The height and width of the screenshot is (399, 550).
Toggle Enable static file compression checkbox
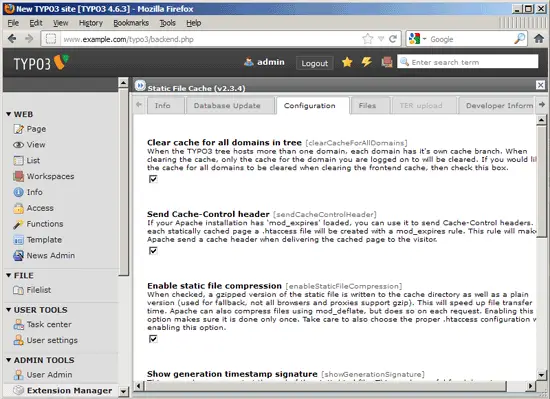point(153,339)
